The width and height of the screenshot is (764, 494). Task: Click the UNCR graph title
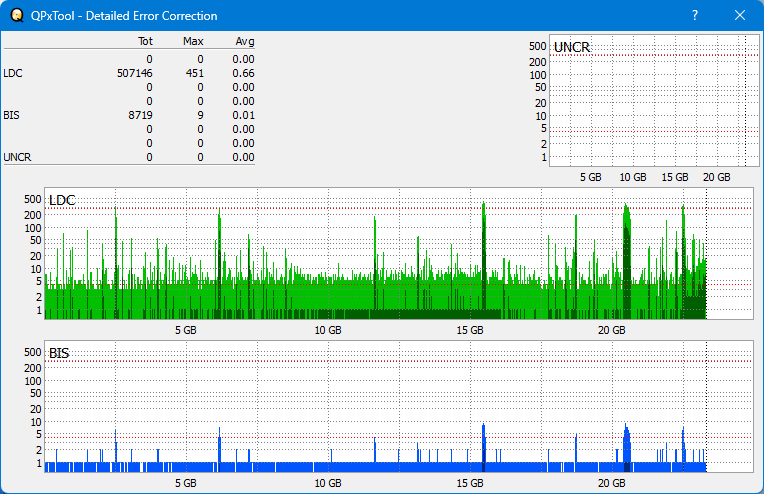pos(572,47)
